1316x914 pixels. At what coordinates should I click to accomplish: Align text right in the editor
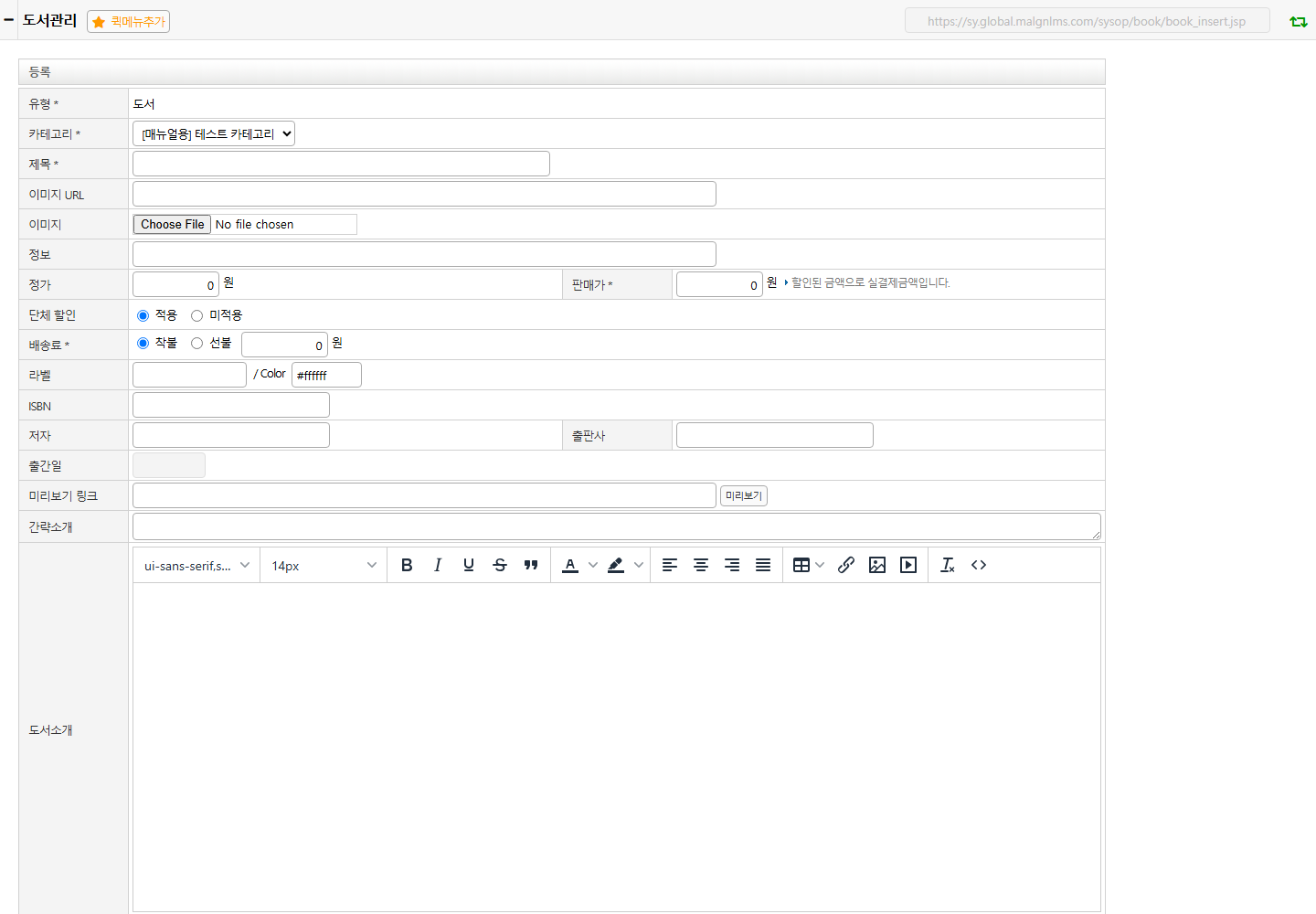[732, 565]
